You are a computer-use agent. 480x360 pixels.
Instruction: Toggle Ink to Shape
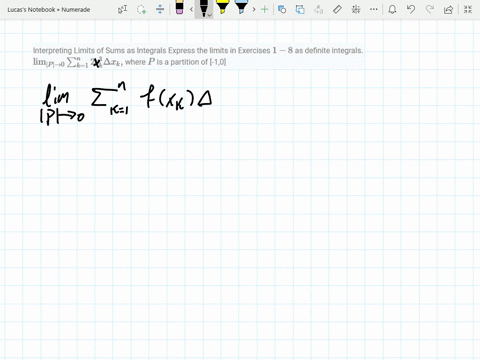tap(300, 9)
